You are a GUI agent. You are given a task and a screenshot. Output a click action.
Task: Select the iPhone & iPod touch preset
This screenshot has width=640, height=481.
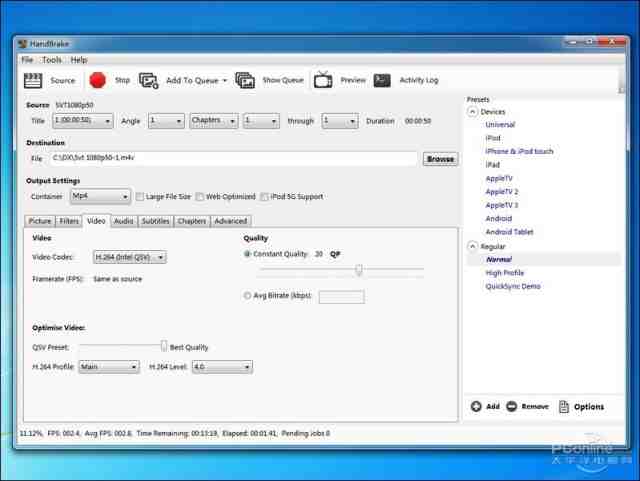pos(519,151)
